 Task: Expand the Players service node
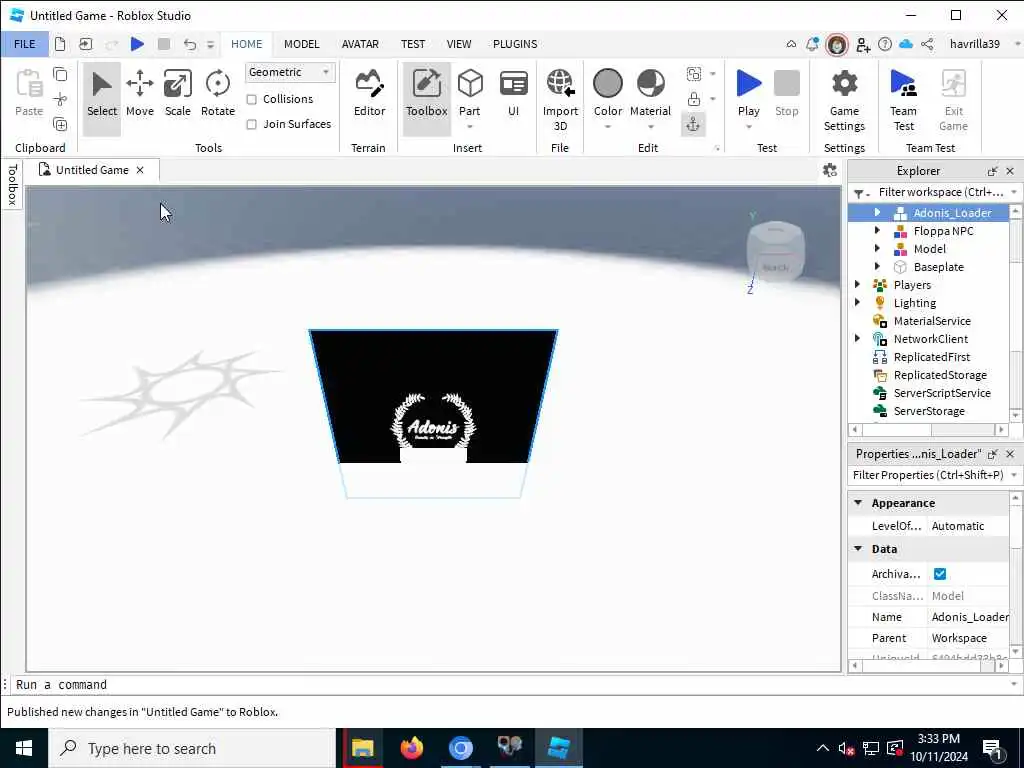pyautogui.click(x=857, y=285)
